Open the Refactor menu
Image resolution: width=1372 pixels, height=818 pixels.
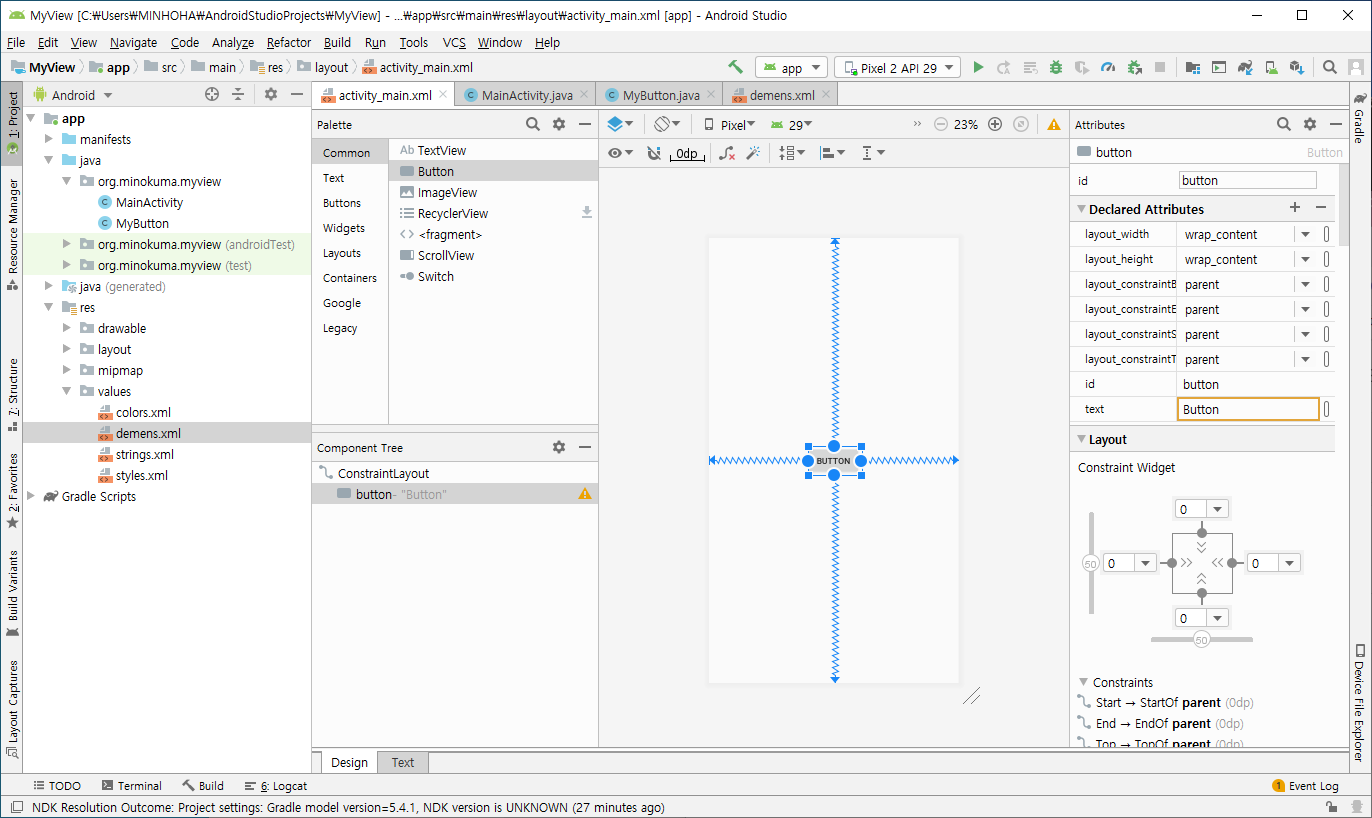pyautogui.click(x=289, y=42)
